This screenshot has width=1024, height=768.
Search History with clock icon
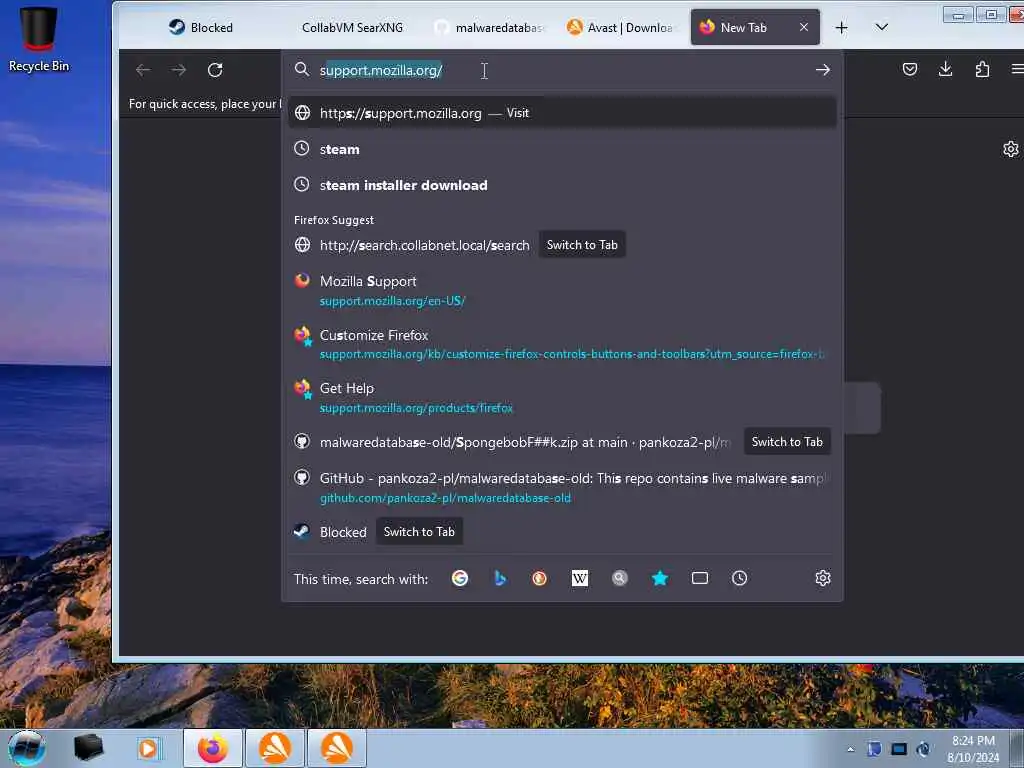click(739, 578)
